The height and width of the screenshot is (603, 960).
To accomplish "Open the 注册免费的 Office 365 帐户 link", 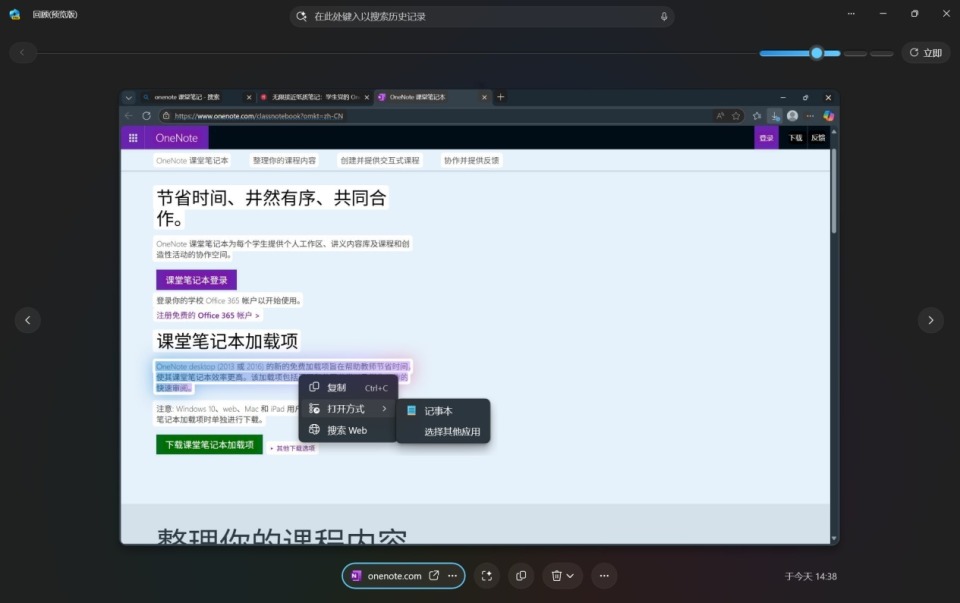I will (x=204, y=314).
